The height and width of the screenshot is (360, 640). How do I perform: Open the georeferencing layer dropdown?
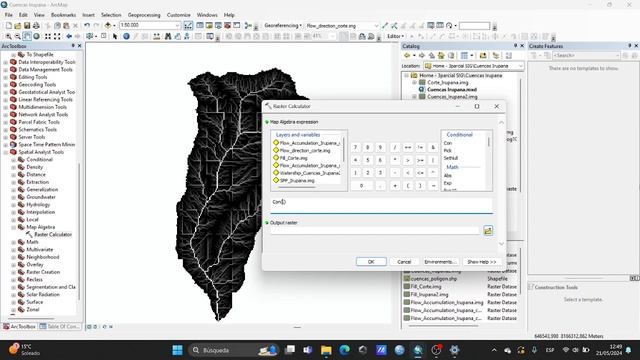376,26
